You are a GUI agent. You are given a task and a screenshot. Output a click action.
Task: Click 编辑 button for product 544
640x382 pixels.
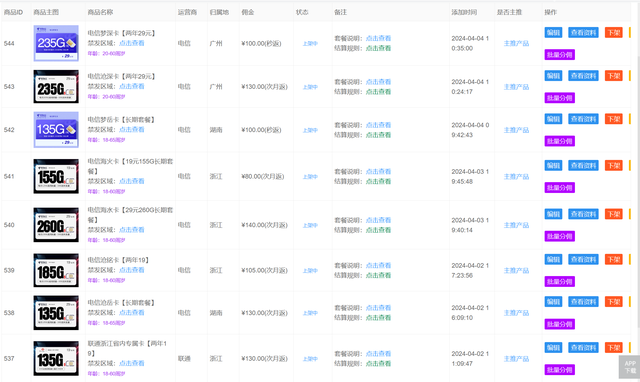(x=553, y=33)
